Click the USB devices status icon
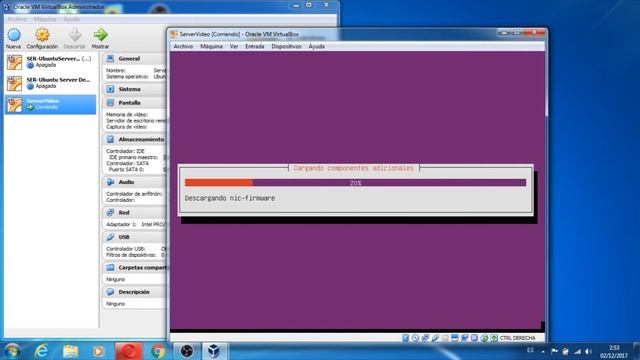 [x=435, y=338]
